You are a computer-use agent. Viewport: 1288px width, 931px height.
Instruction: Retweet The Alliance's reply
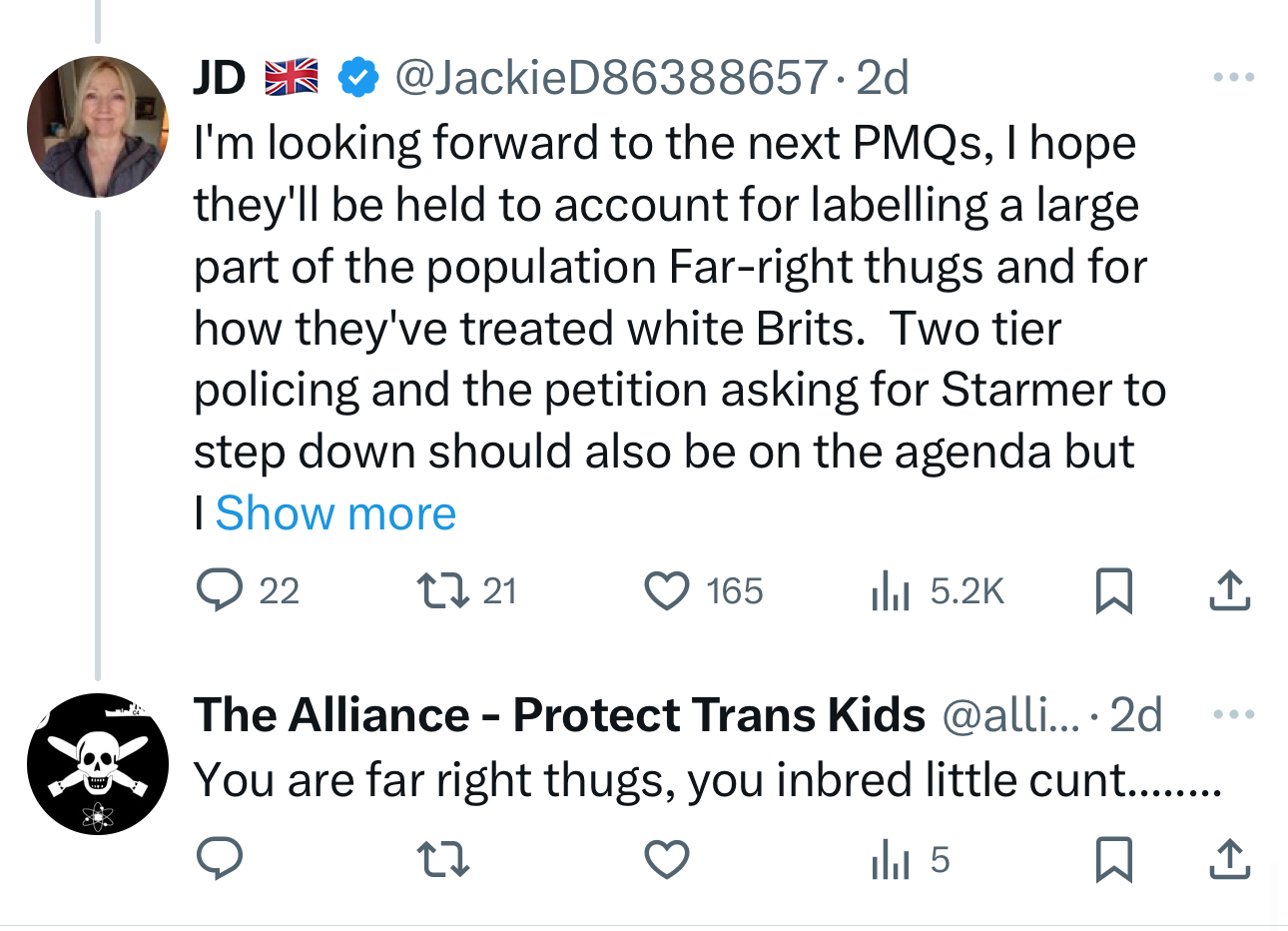coord(442,859)
